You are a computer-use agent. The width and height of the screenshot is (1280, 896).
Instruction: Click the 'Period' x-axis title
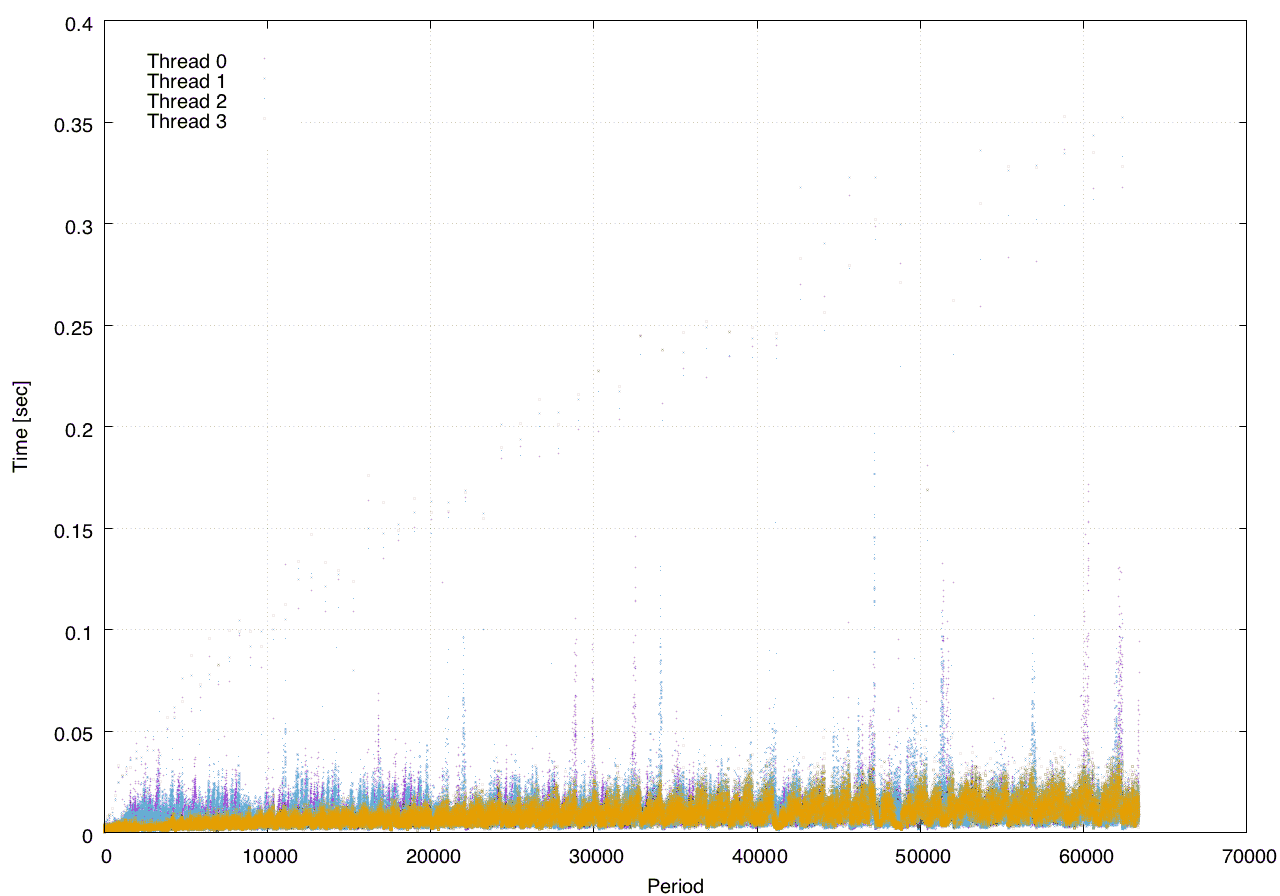pyautogui.click(x=675, y=886)
